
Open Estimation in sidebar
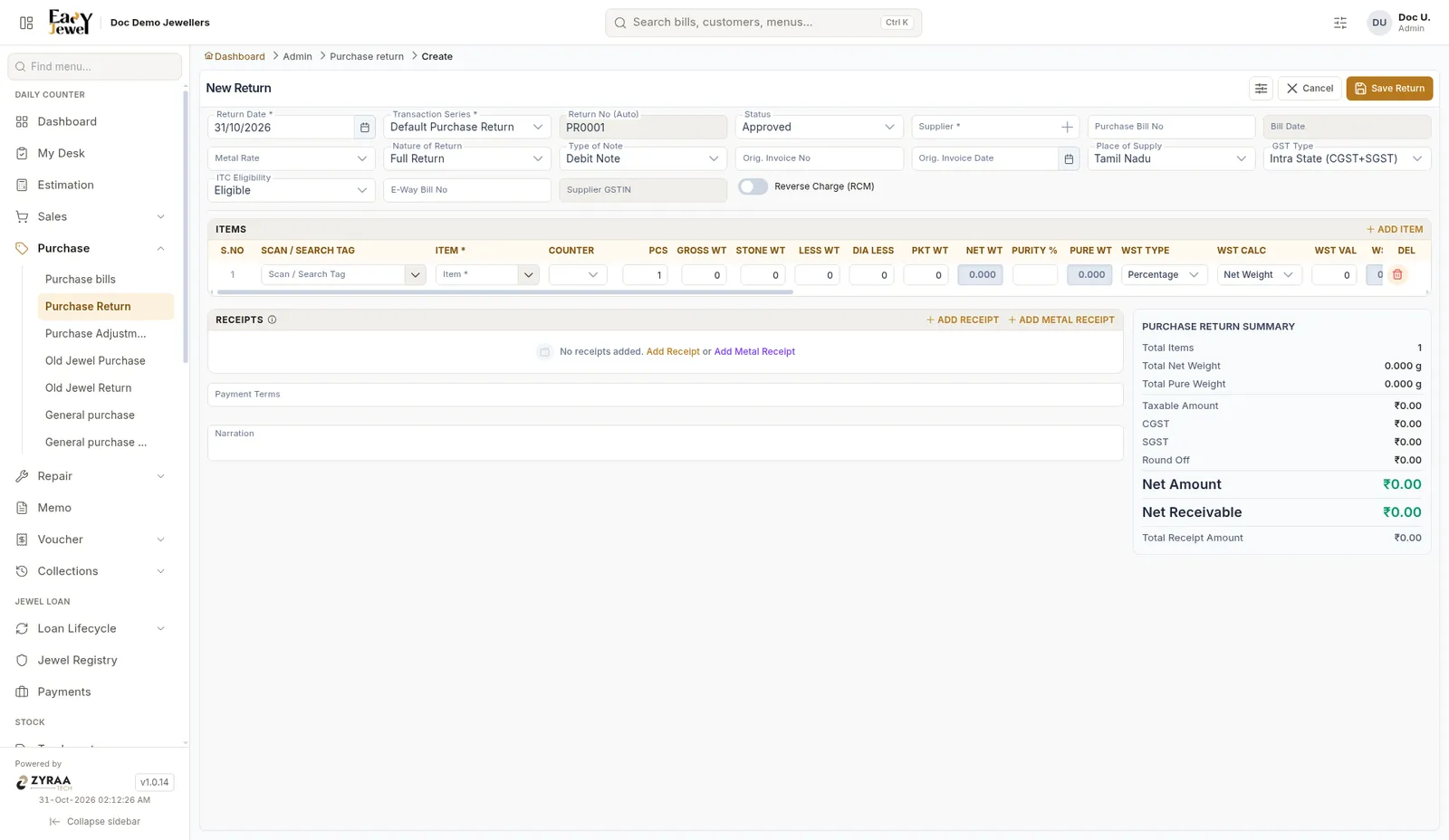pos(95,185)
